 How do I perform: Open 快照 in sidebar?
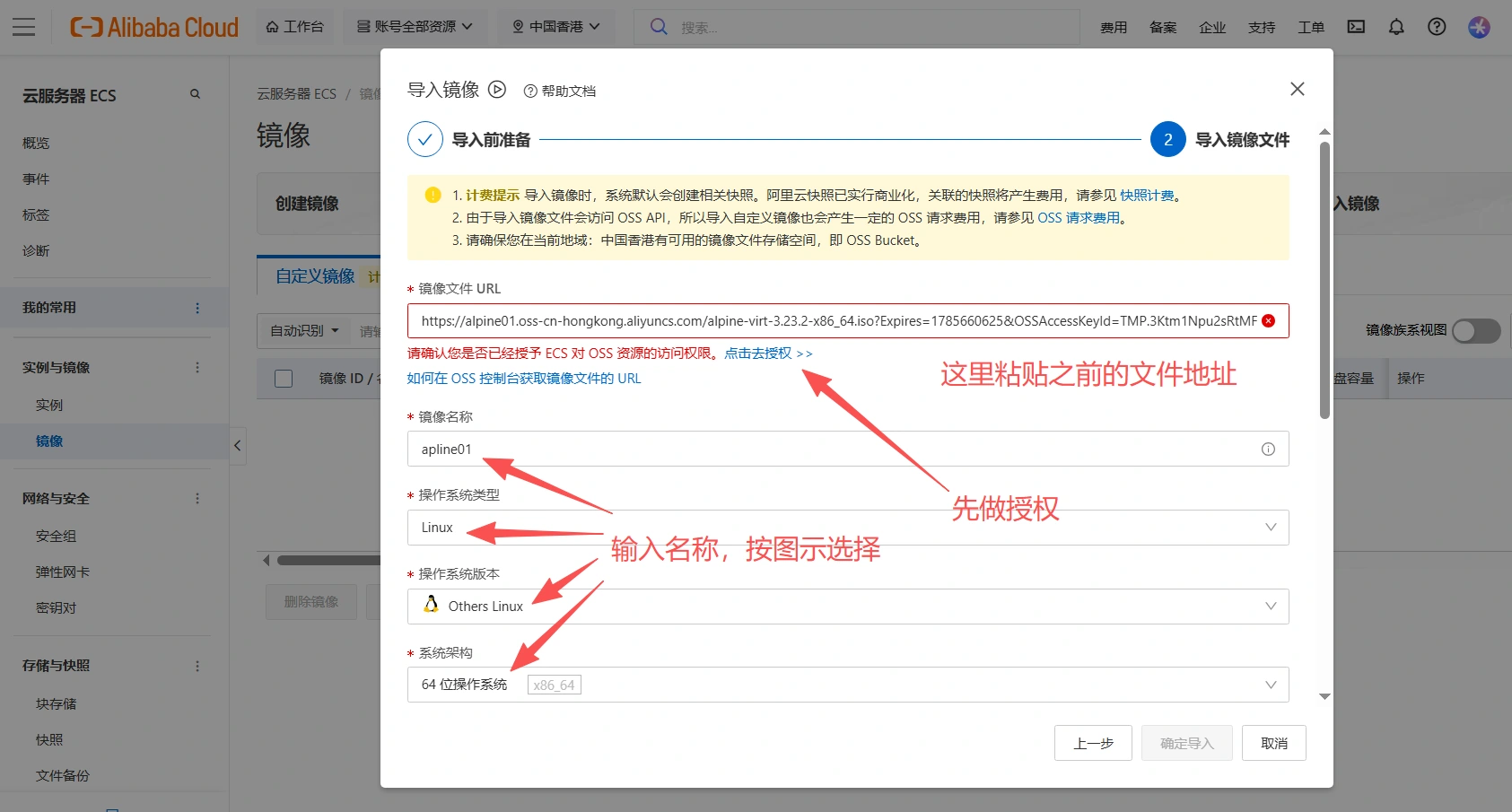tap(49, 740)
